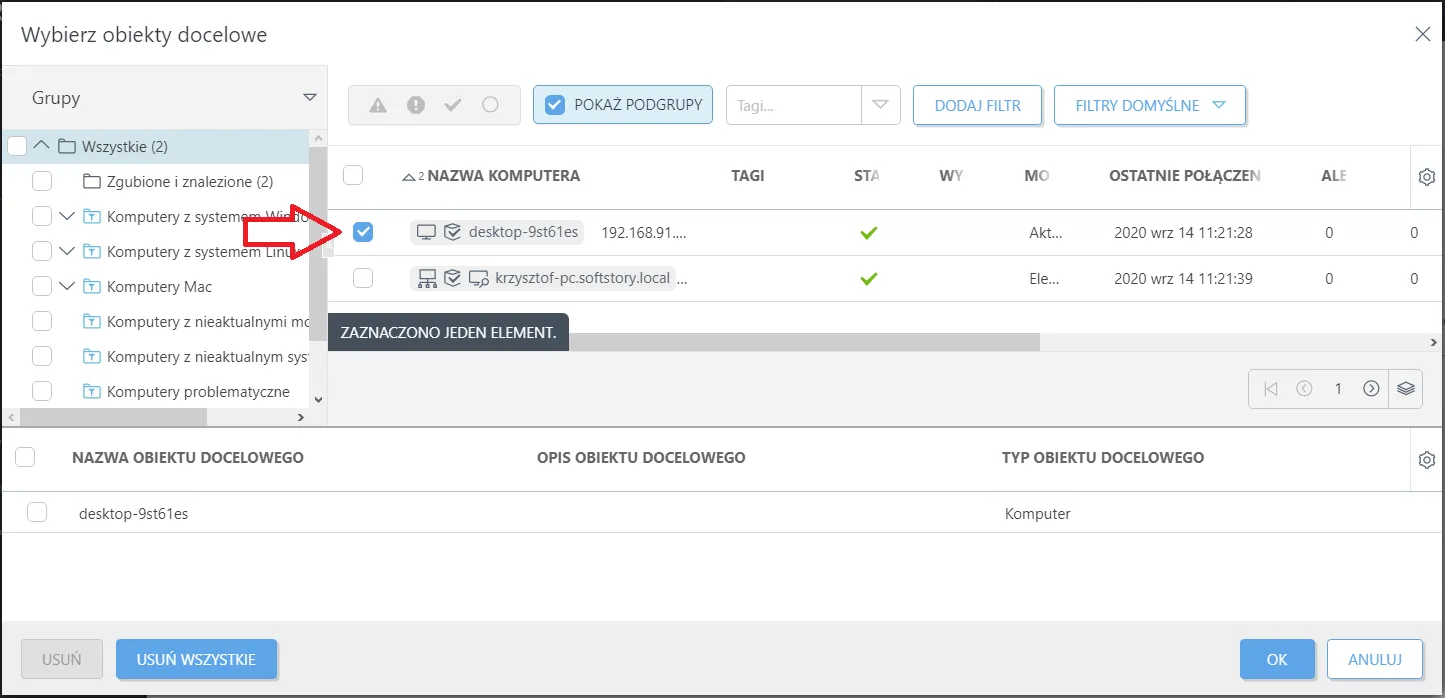The image size is (1445, 699).
Task: Uncheck the desktop-9st61es computer checkbox
Action: [x=363, y=232]
